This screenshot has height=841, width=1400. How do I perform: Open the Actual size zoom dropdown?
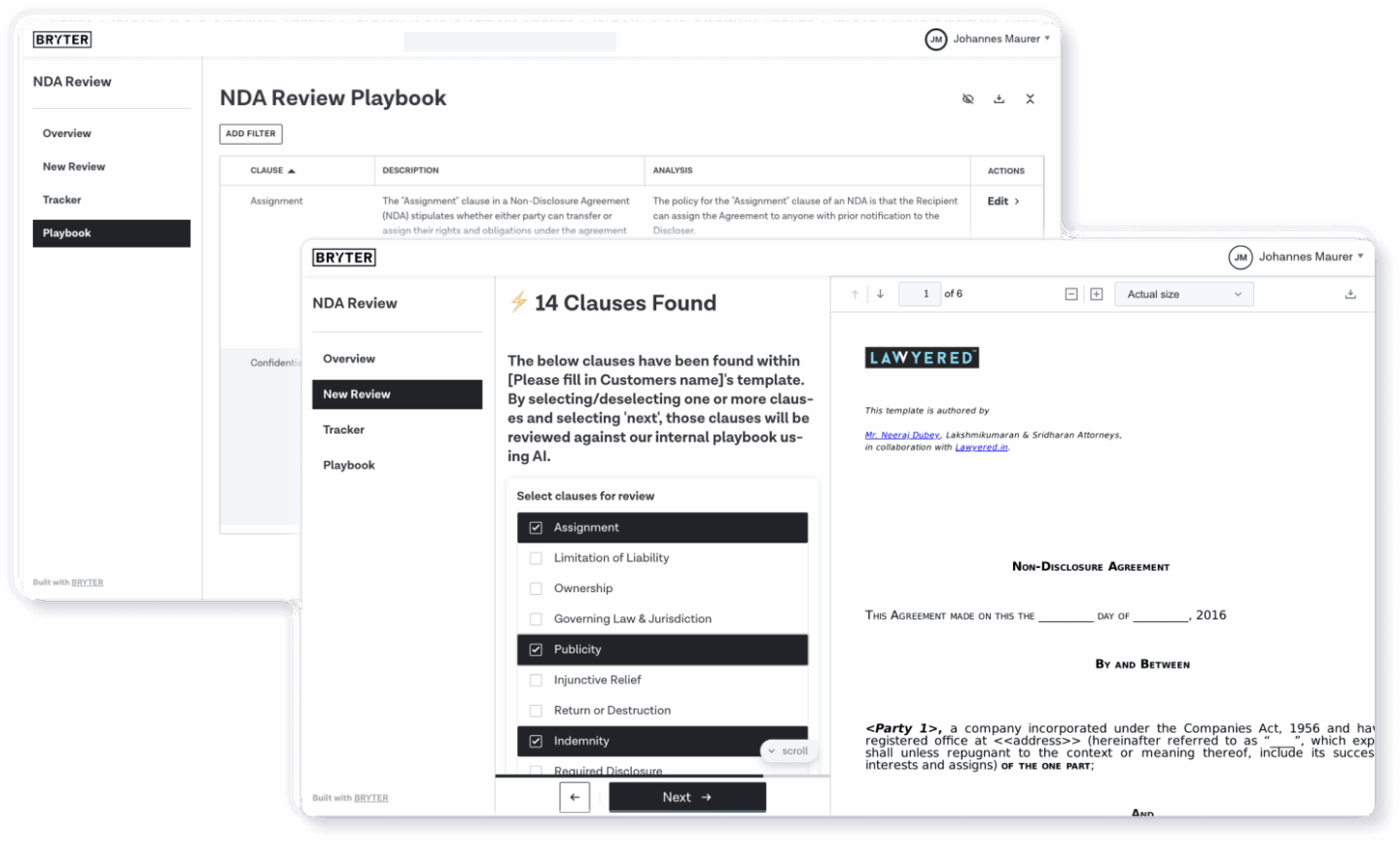[x=1183, y=295]
